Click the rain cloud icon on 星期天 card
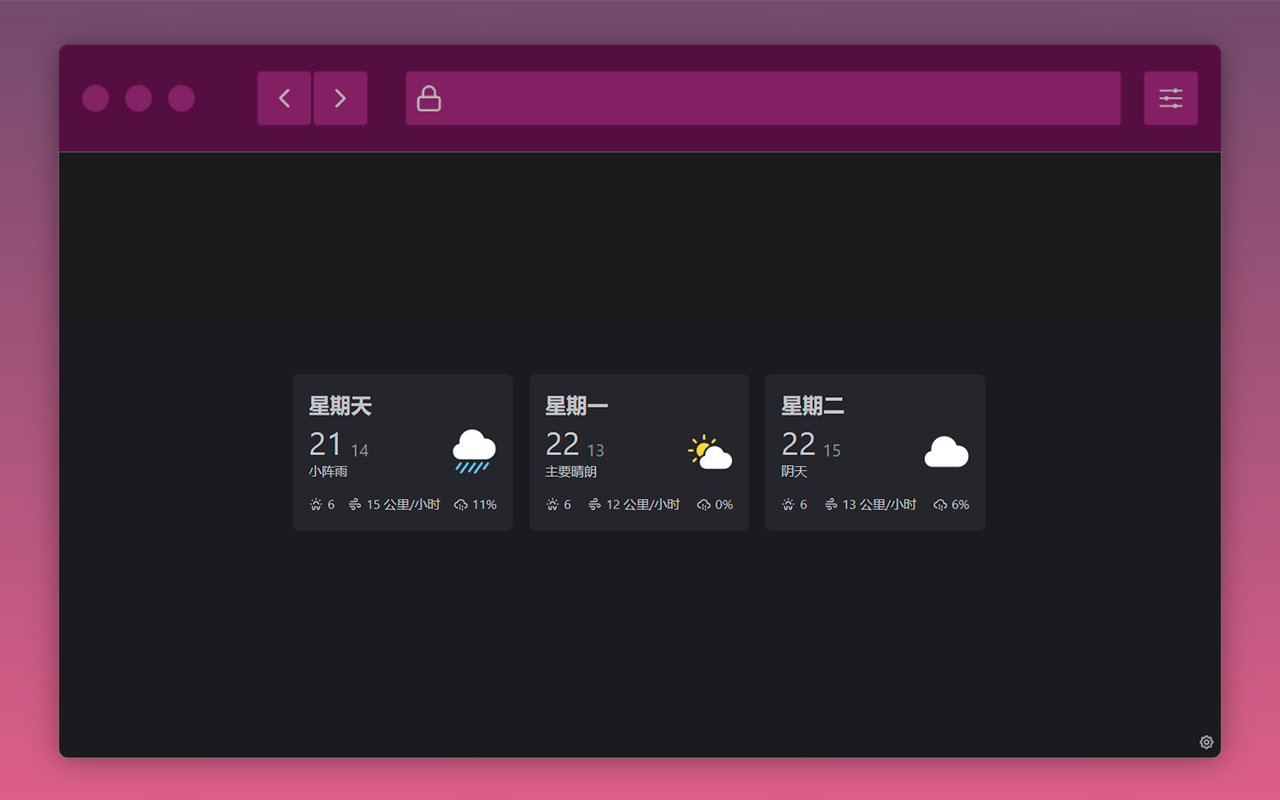This screenshot has width=1280, height=800. pyautogui.click(x=474, y=451)
